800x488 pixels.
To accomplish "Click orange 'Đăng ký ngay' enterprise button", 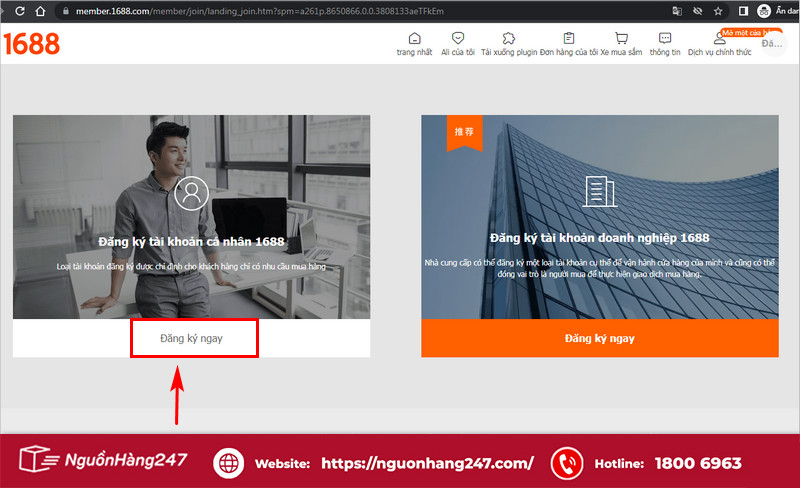I will [x=599, y=339].
